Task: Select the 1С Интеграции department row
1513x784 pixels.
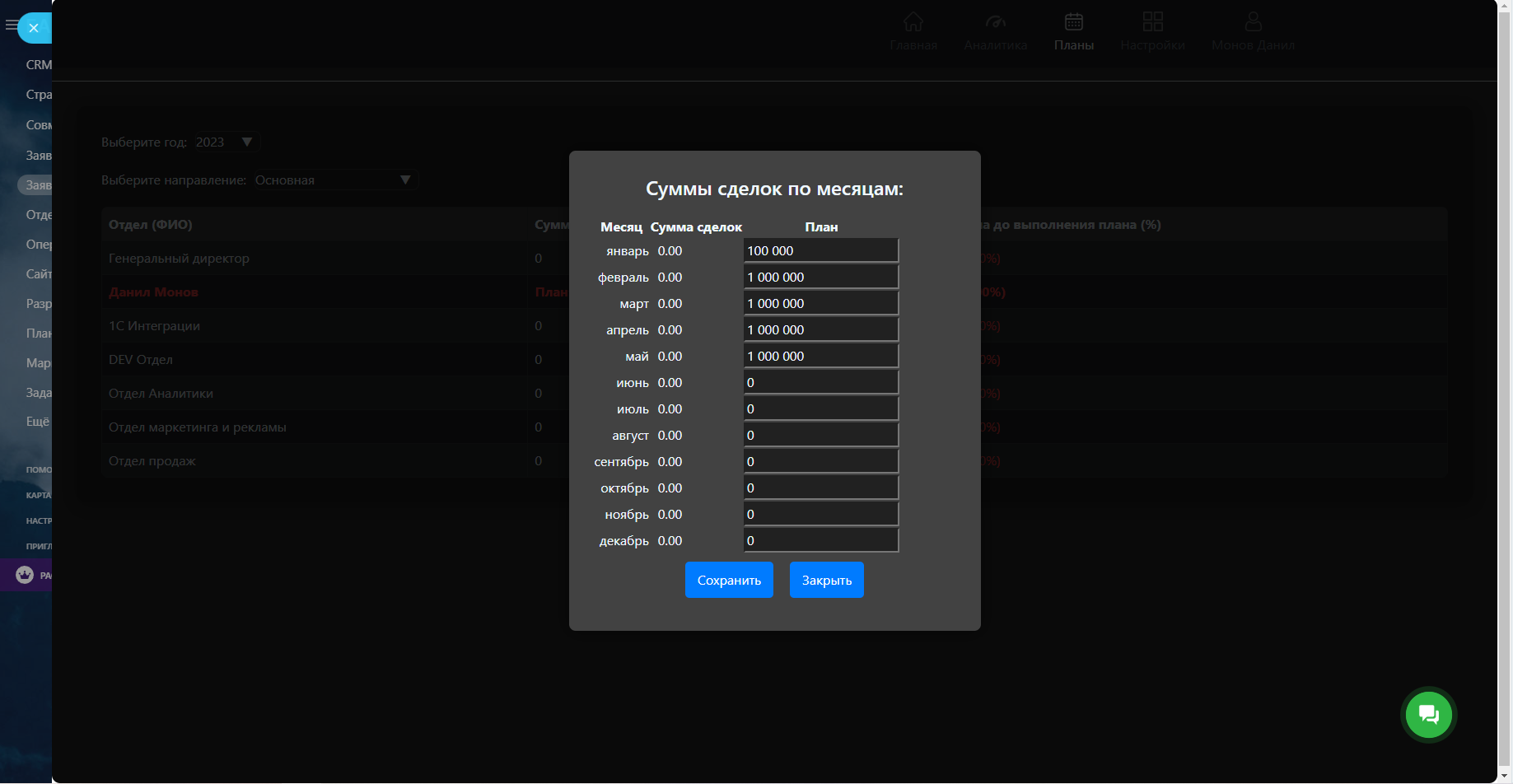Action: (x=774, y=325)
